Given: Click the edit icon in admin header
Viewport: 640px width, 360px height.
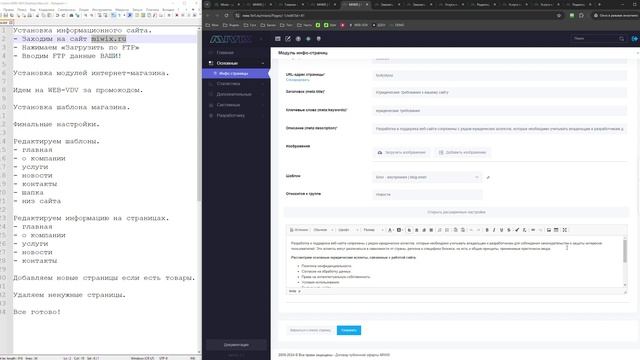Looking at the screenshot, I should [288, 39].
